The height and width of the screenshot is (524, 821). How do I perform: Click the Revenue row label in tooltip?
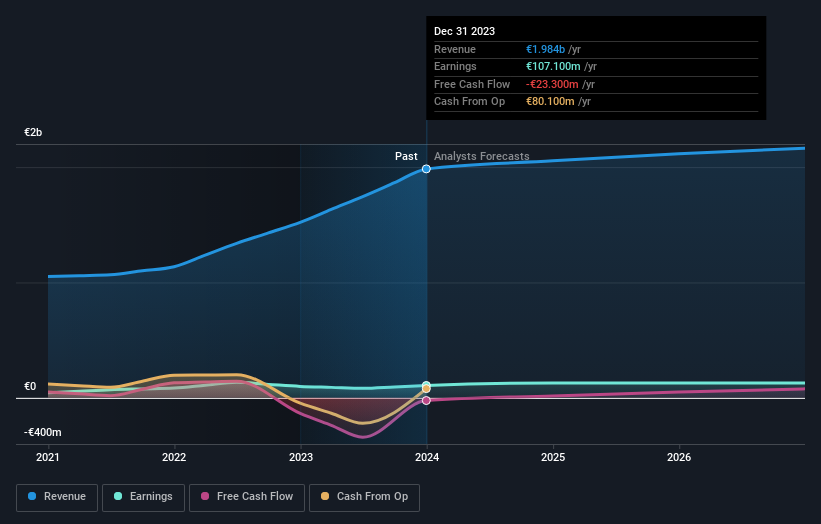tap(454, 49)
